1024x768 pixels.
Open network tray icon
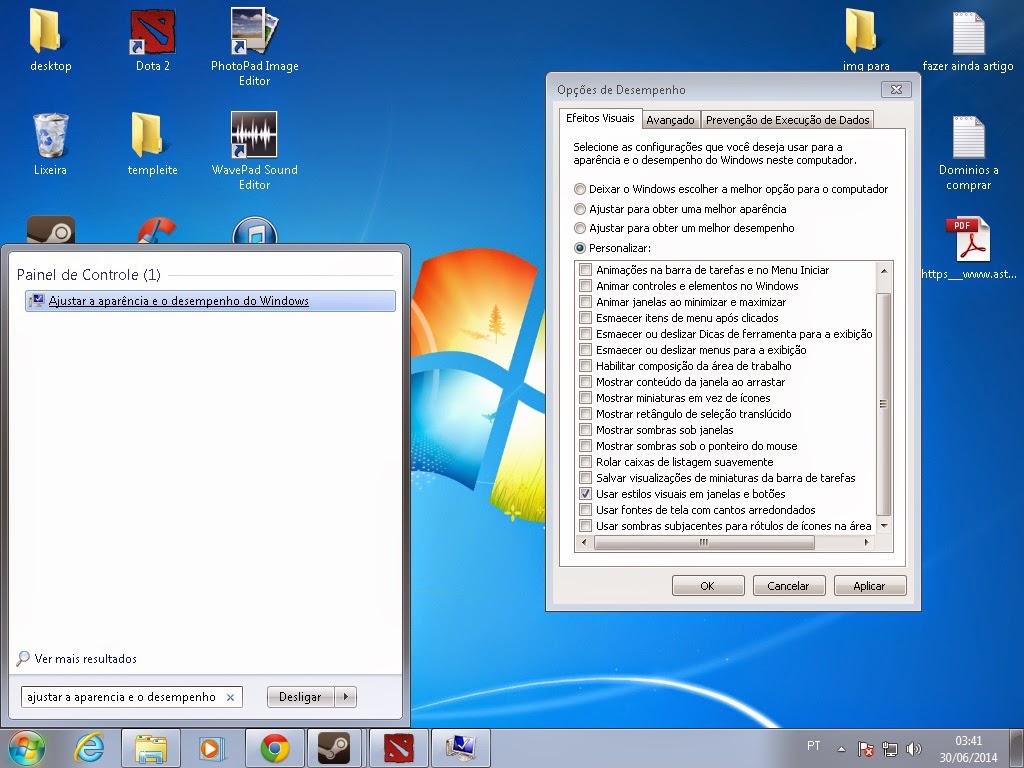tap(889, 749)
